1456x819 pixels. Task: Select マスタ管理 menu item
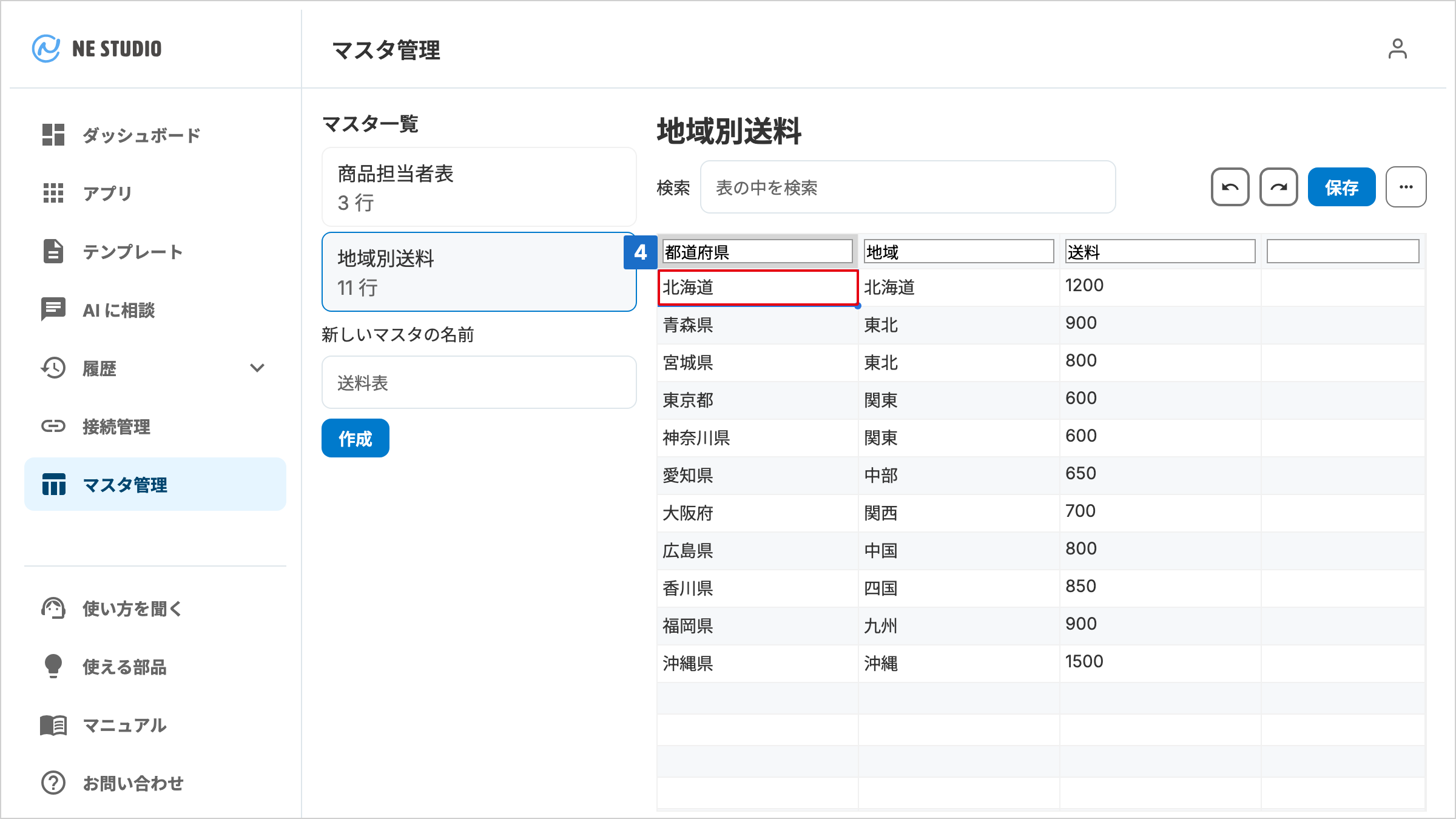155,484
